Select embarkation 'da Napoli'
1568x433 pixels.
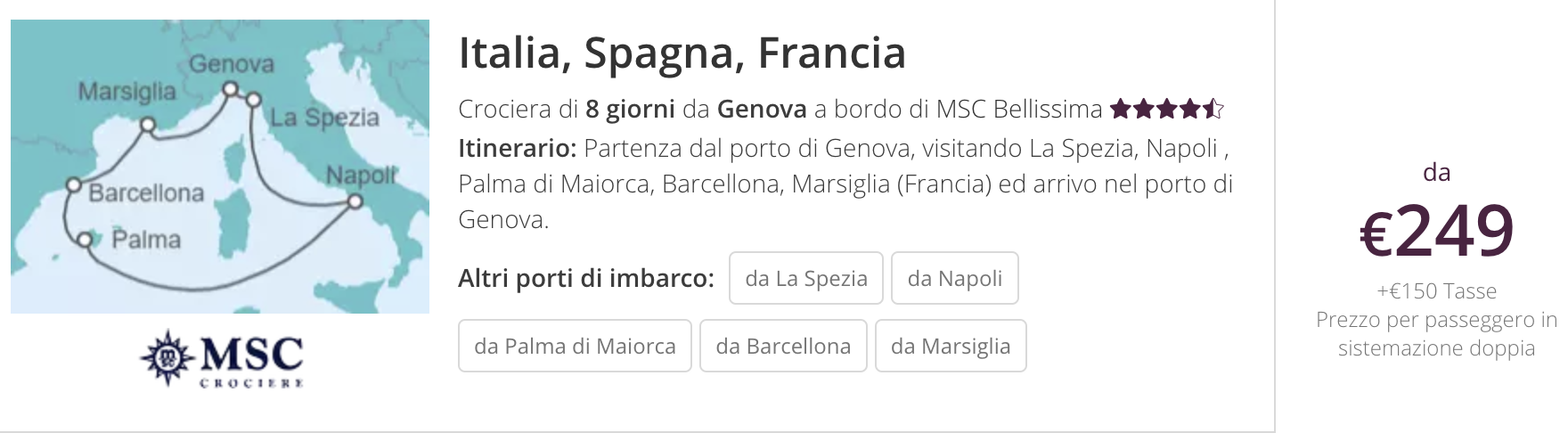(955, 278)
